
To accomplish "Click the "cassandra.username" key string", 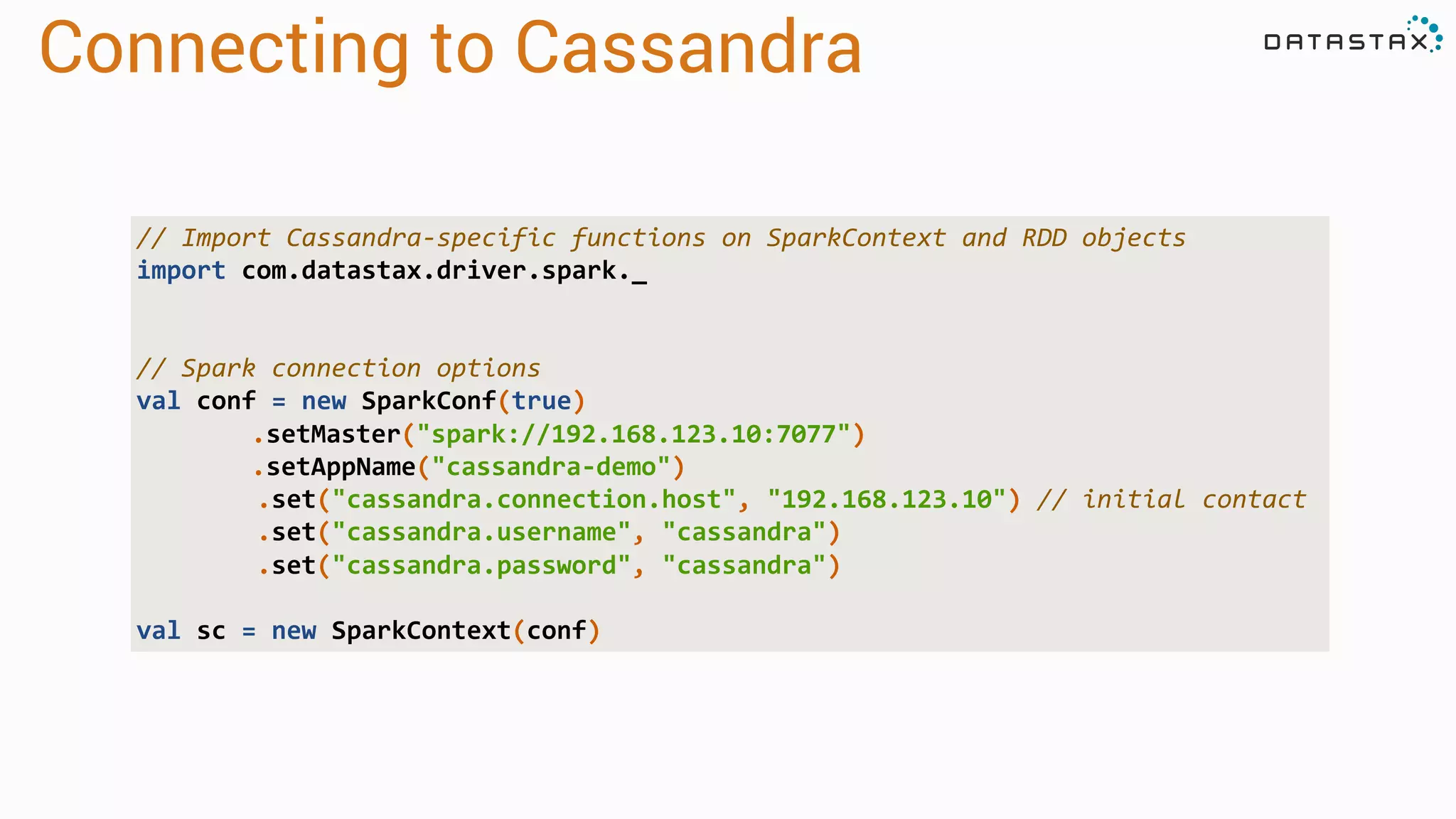I will pos(481,532).
